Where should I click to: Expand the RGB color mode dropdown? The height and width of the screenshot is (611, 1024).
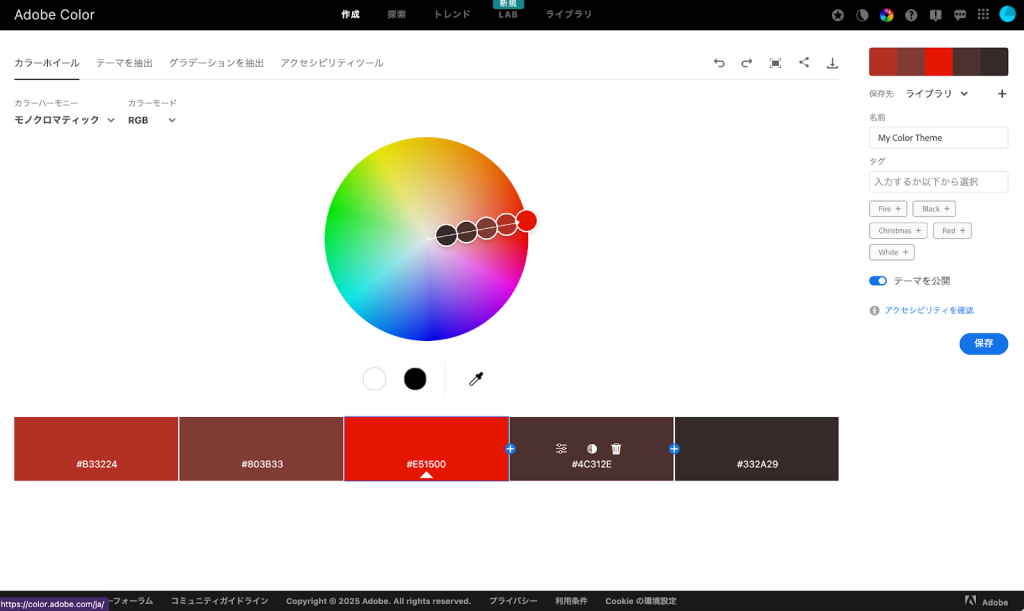tap(152, 120)
